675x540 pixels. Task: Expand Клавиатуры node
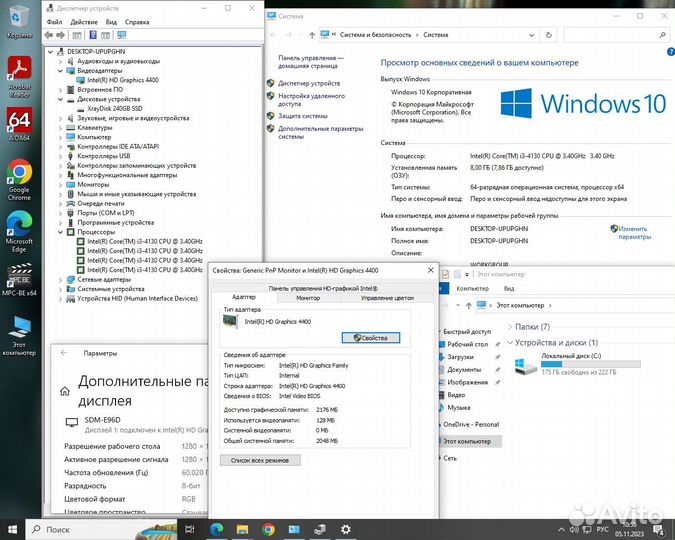pyautogui.click(x=60, y=128)
